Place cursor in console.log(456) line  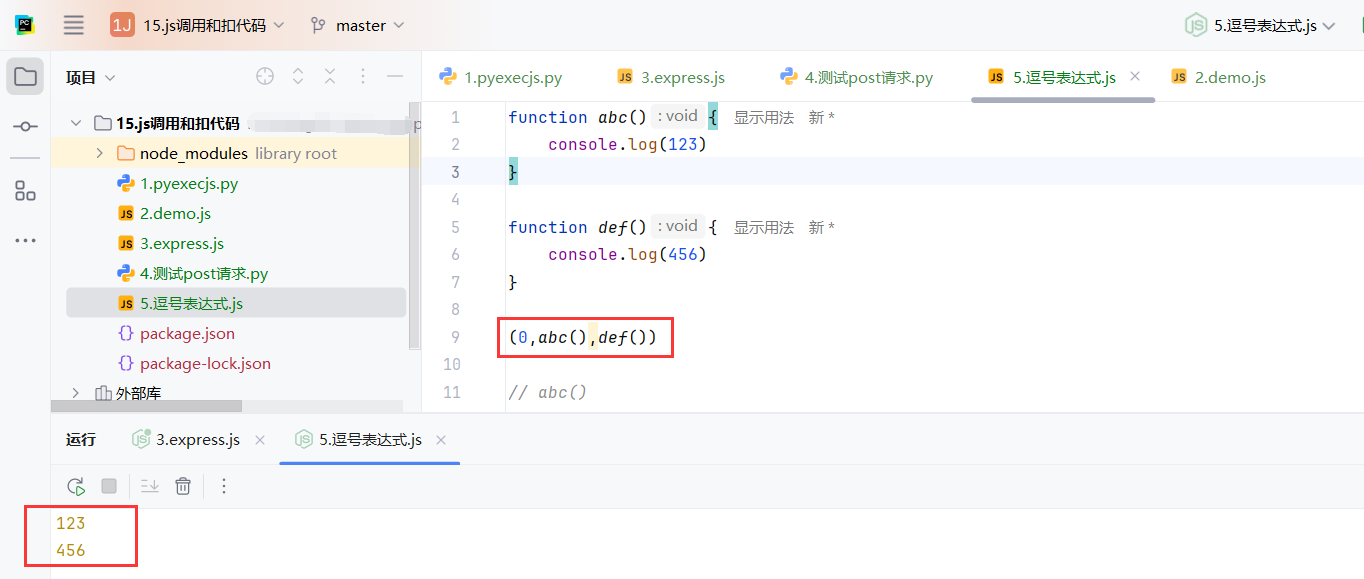(627, 255)
